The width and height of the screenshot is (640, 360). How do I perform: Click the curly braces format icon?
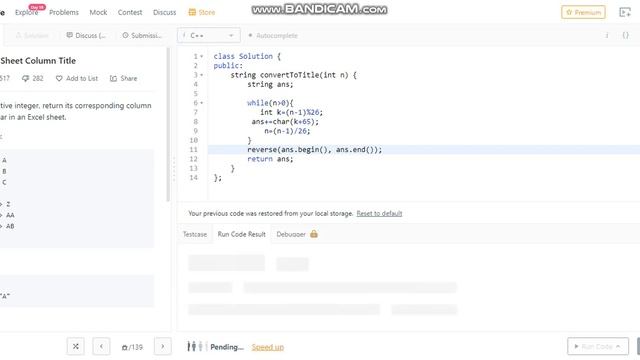pyautogui.click(x=625, y=36)
